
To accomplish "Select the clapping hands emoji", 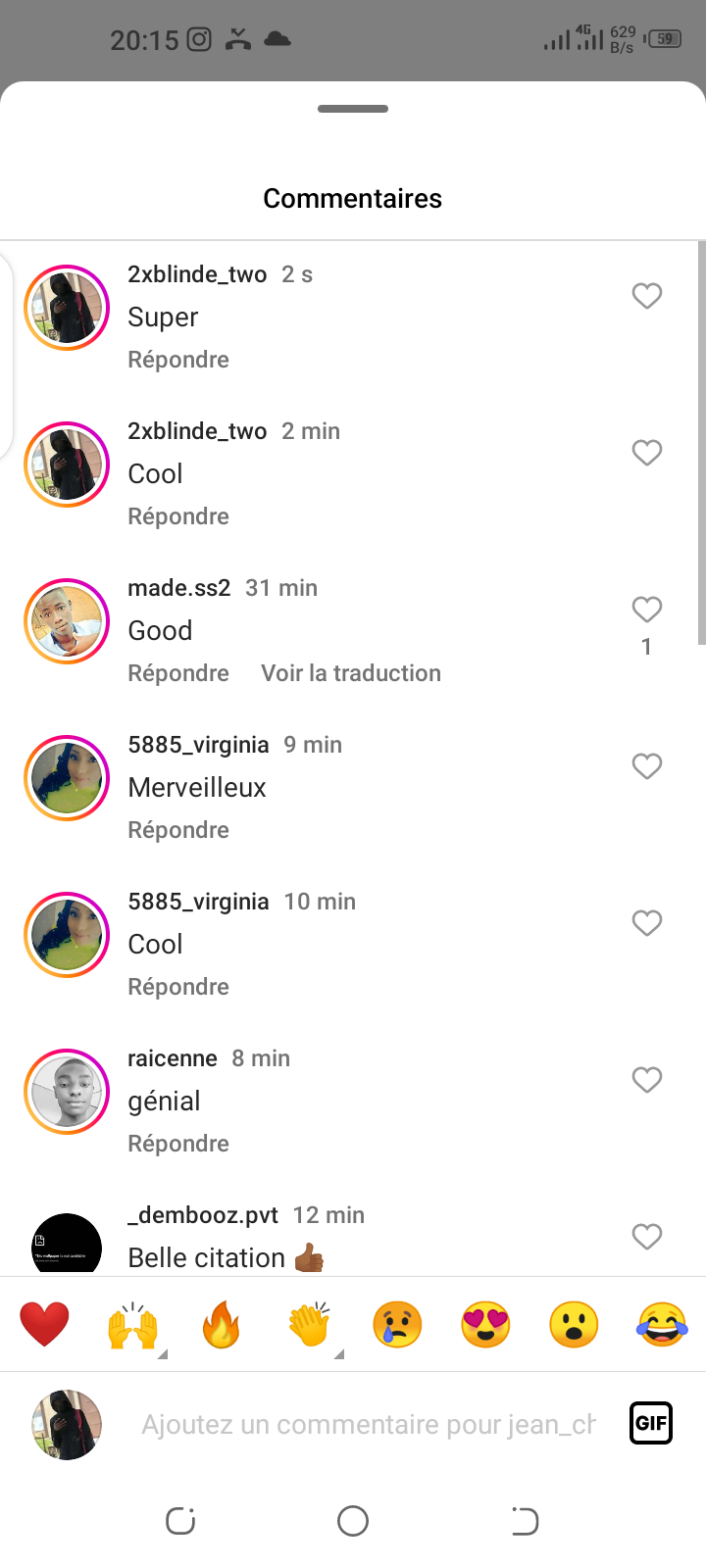I will click(309, 1325).
